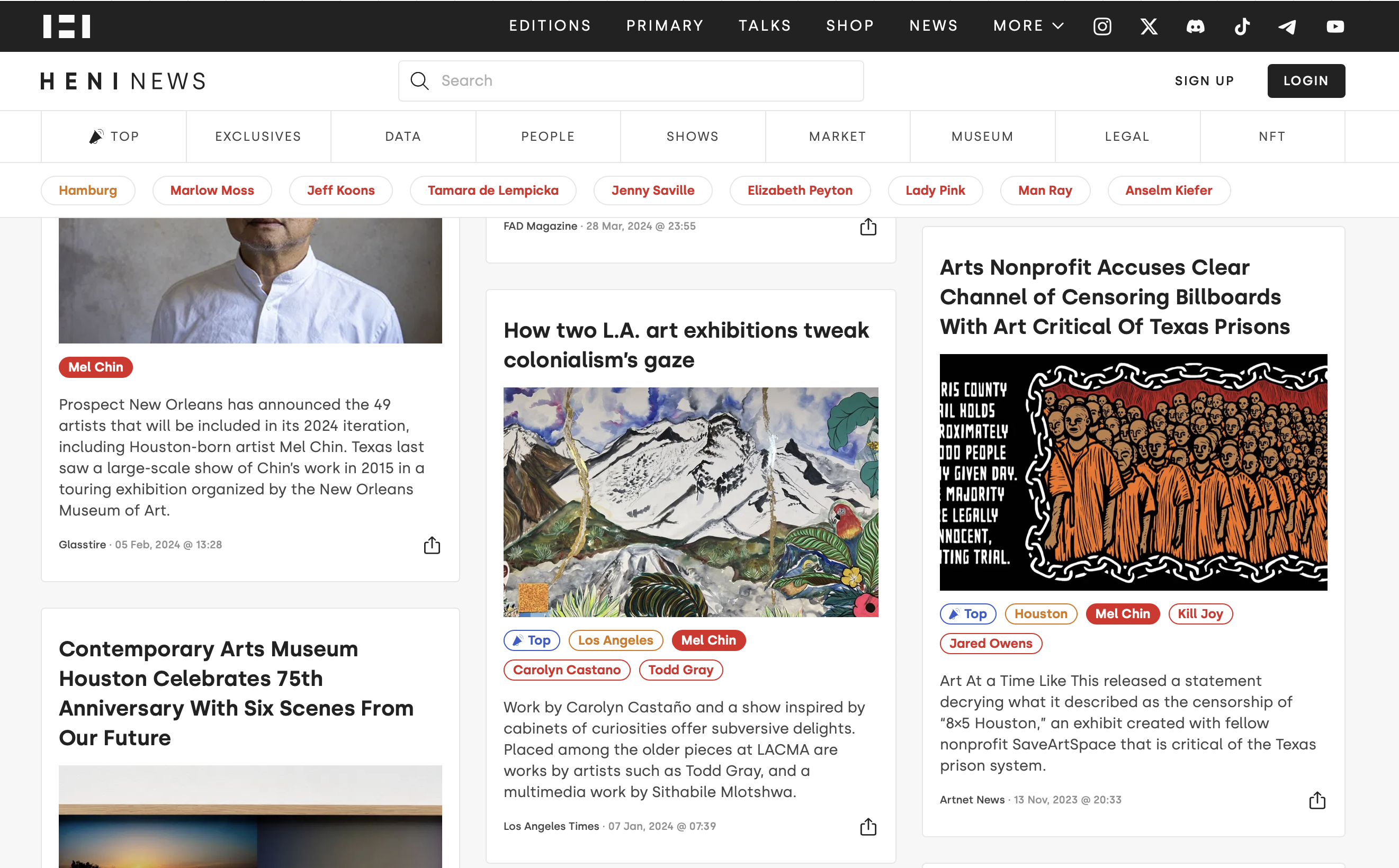Switch to the TOP news tab
The height and width of the screenshot is (868, 1399).
tap(114, 137)
